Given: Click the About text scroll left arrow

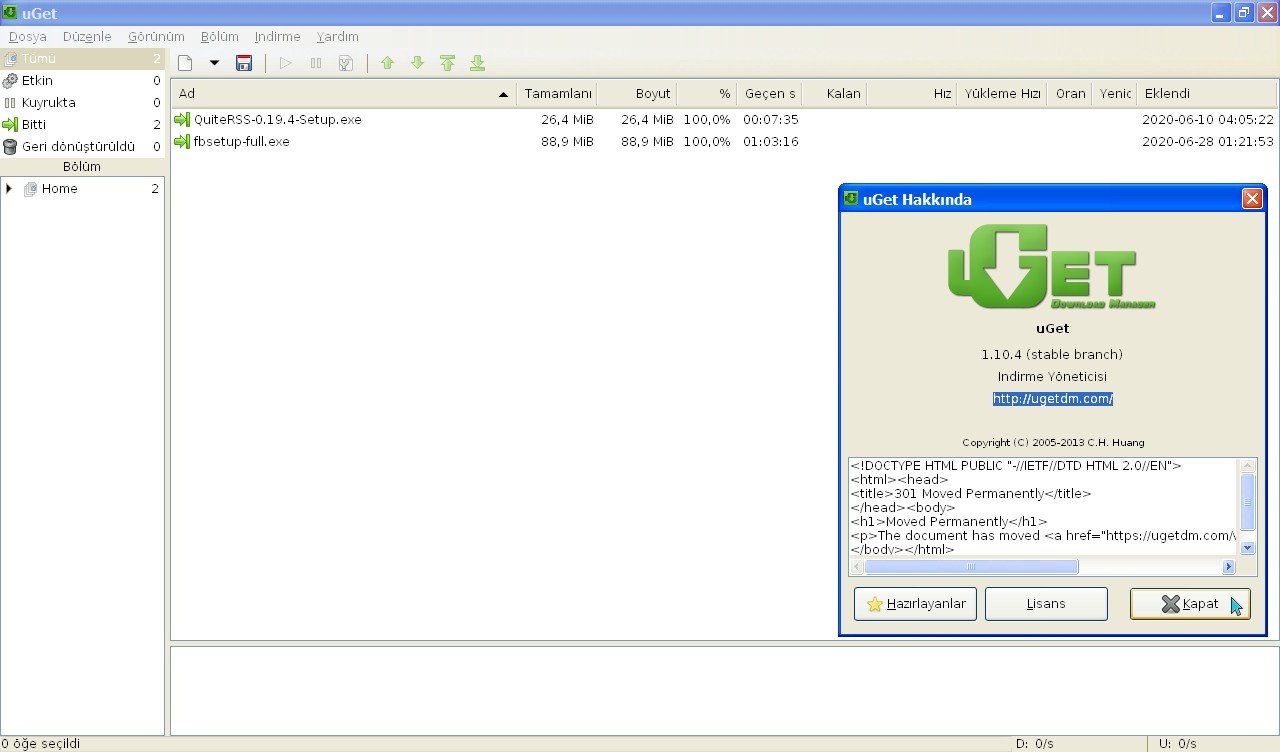Looking at the screenshot, I should [x=856, y=567].
